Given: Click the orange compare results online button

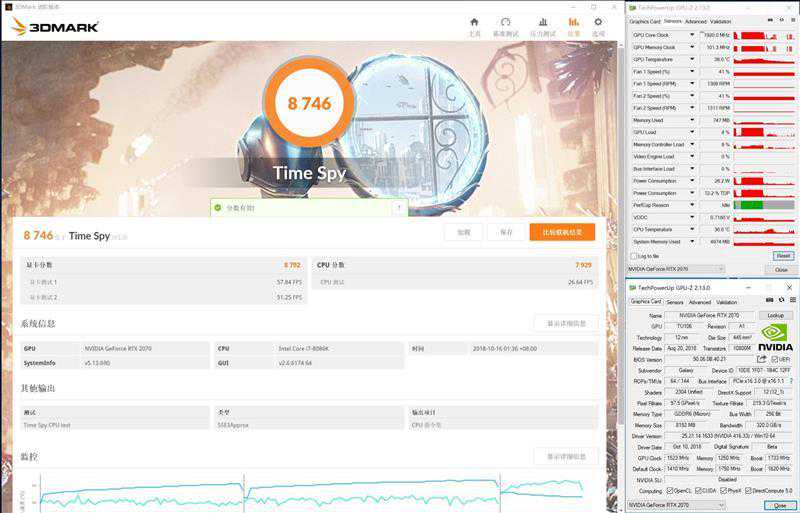Looking at the screenshot, I should (x=562, y=232).
